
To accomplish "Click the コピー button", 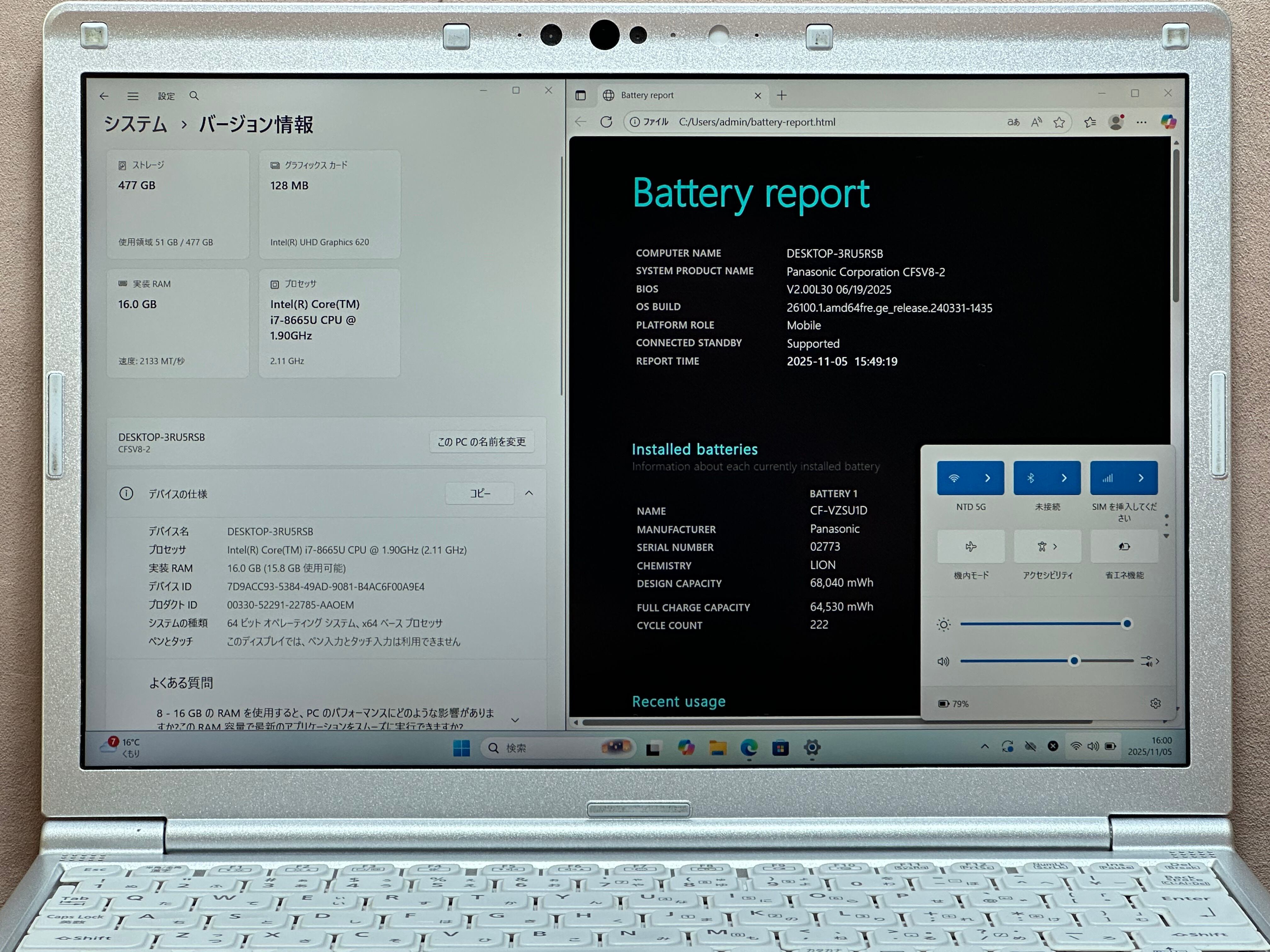I will coord(480,494).
